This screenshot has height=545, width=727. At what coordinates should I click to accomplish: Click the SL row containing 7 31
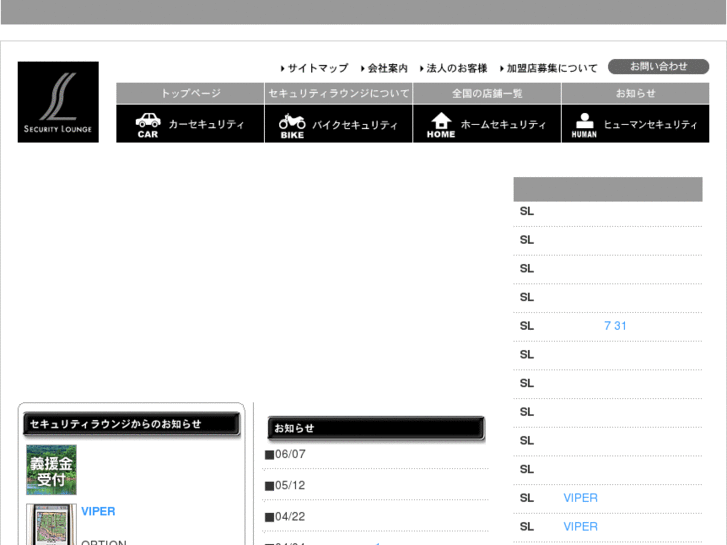point(608,326)
